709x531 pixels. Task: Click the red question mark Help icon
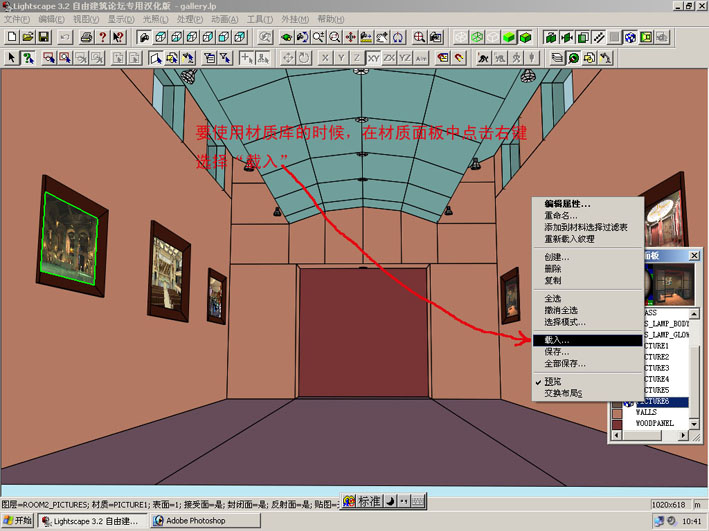click(x=103, y=37)
